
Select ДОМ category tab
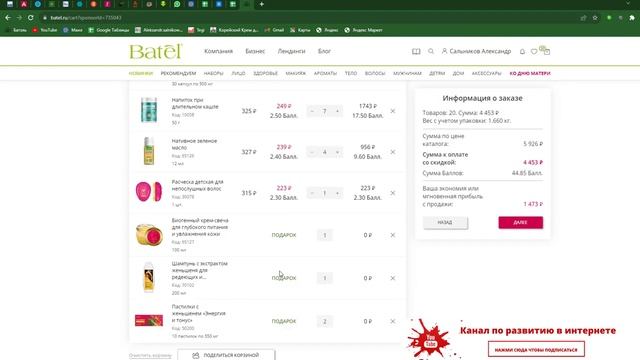(458, 73)
